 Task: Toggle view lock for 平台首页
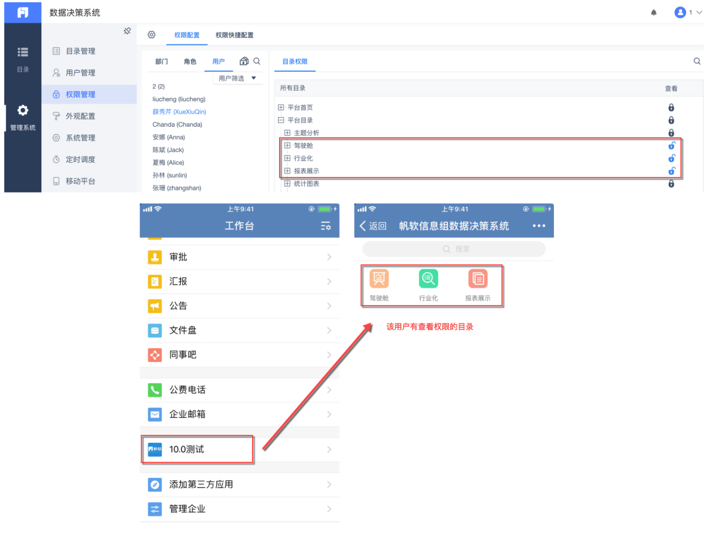671,107
